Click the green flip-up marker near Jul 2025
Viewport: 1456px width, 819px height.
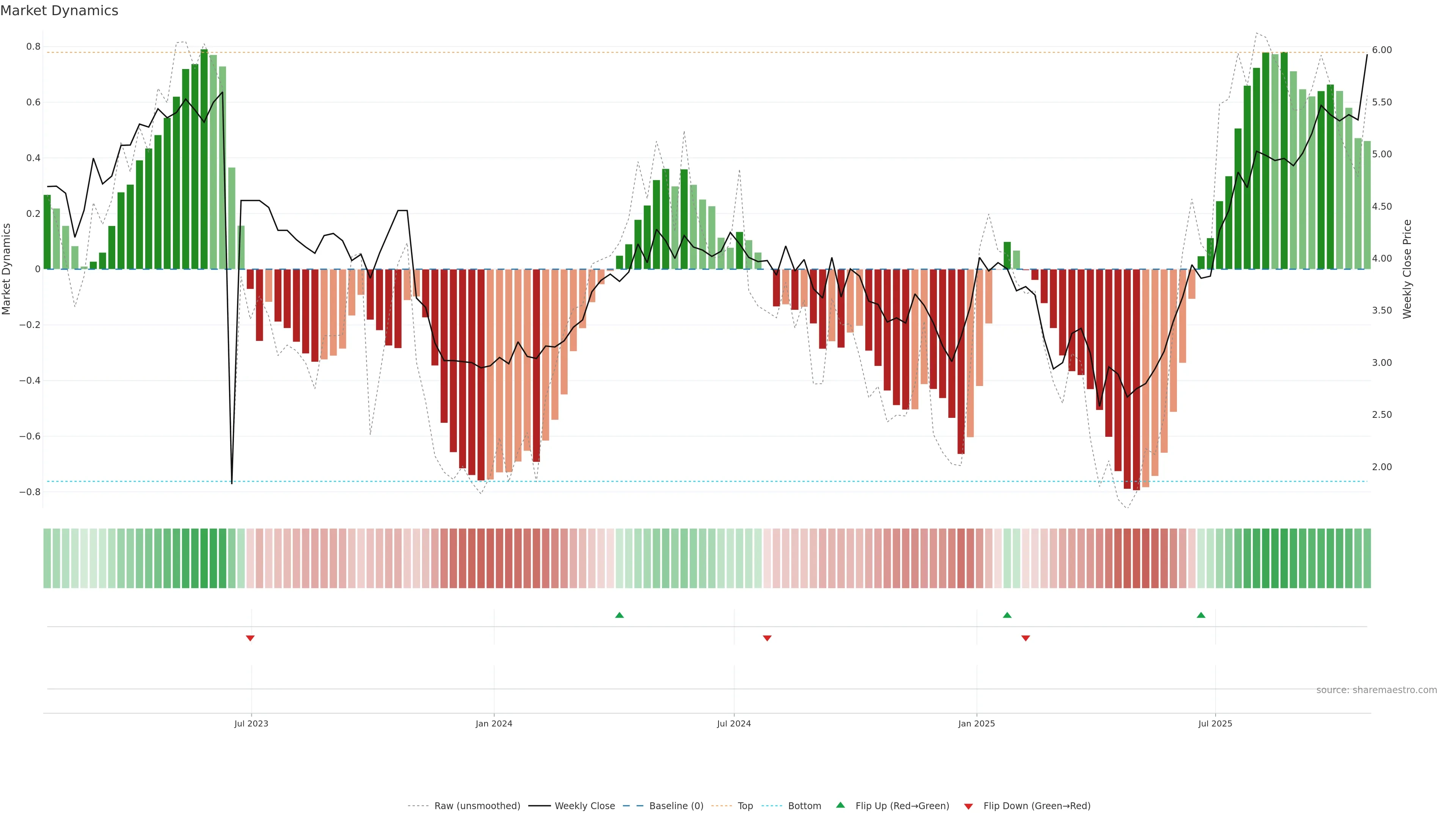(x=1200, y=615)
